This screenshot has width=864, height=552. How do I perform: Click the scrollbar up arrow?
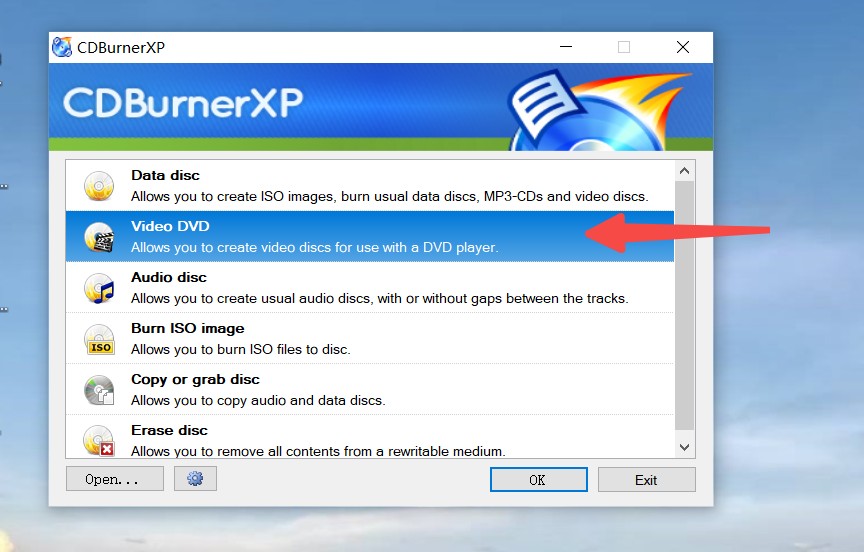pos(685,171)
